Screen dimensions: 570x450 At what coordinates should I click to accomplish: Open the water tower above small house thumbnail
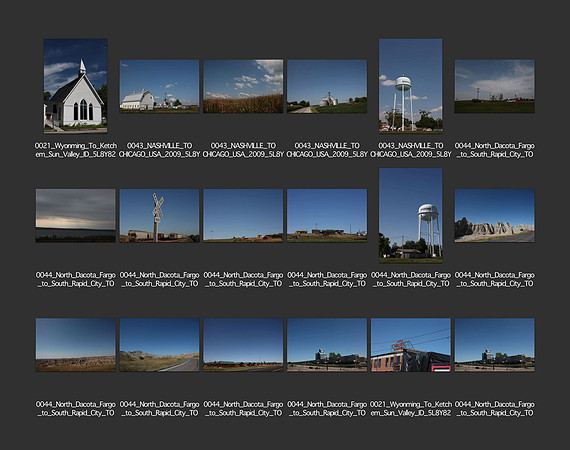(x=411, y=216)
